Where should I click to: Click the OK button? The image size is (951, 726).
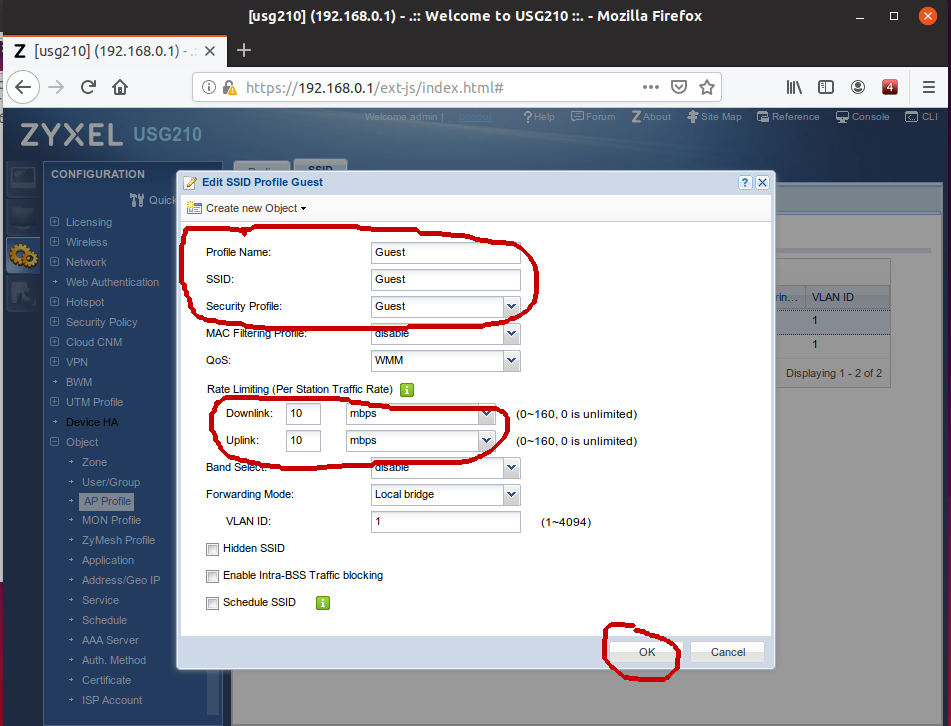(x=647, y=652)
